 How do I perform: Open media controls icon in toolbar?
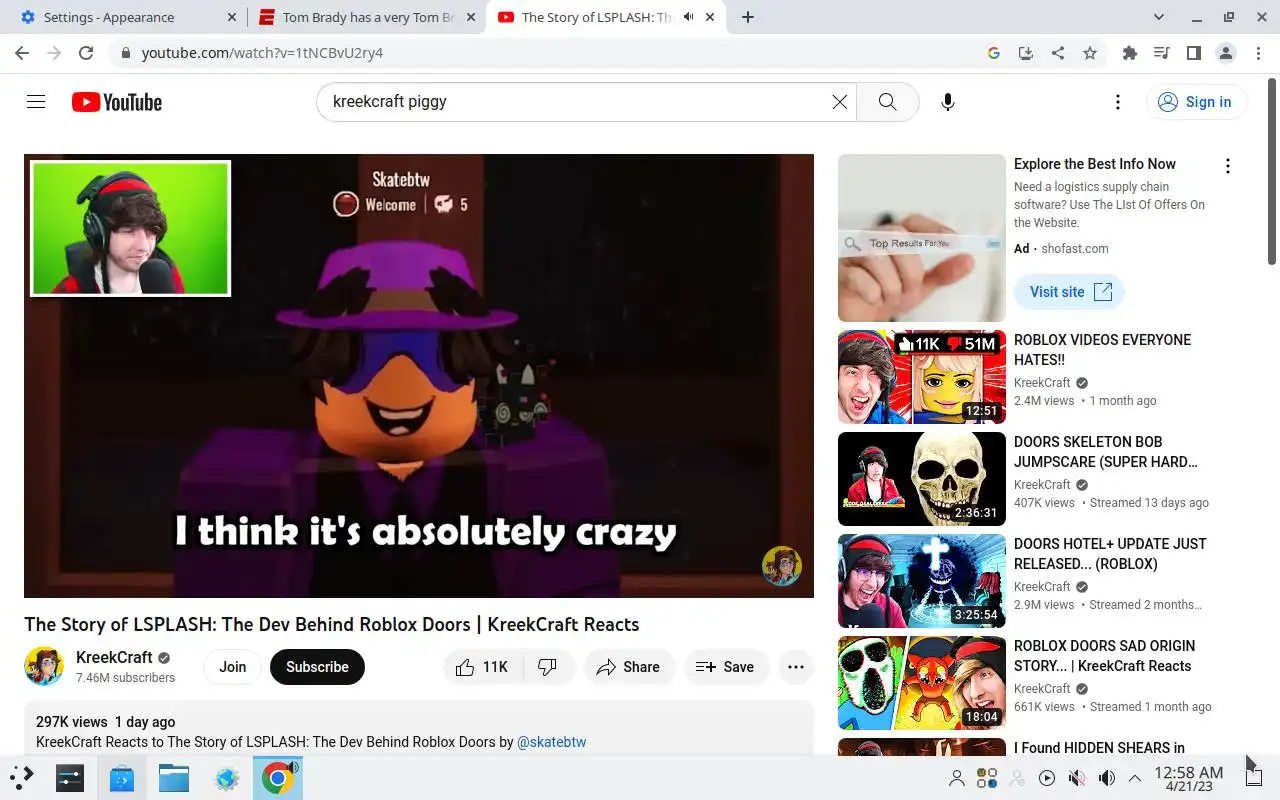click(x=1161, y=53)
